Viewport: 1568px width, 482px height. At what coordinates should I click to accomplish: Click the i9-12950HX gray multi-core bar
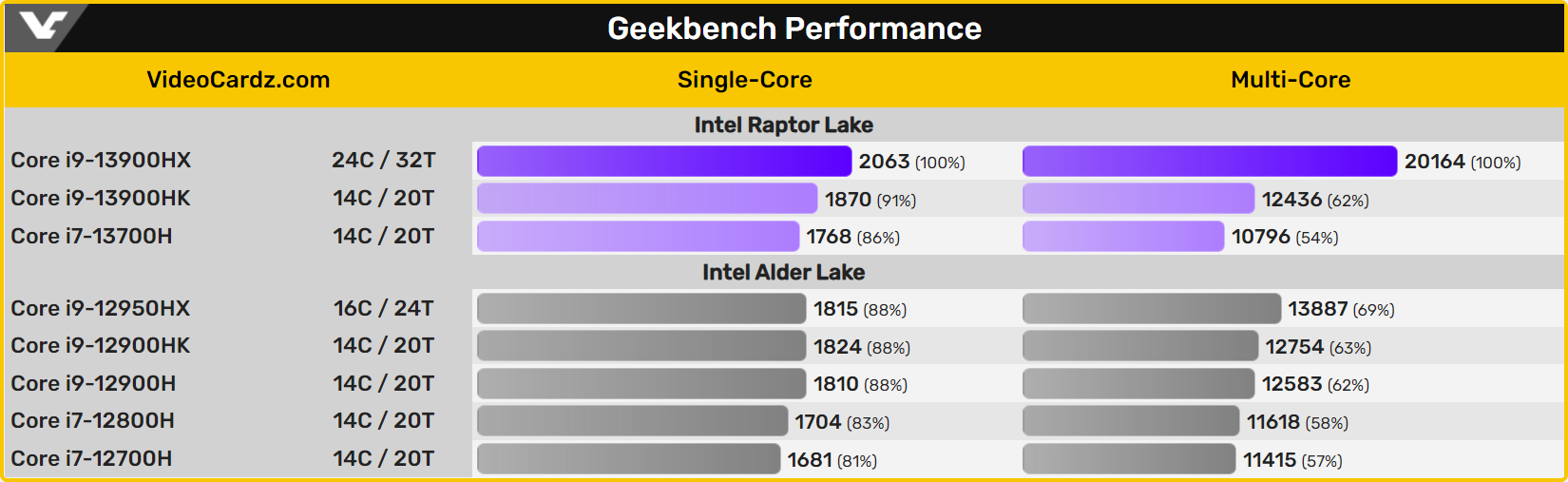click(x=1151, y=309)
